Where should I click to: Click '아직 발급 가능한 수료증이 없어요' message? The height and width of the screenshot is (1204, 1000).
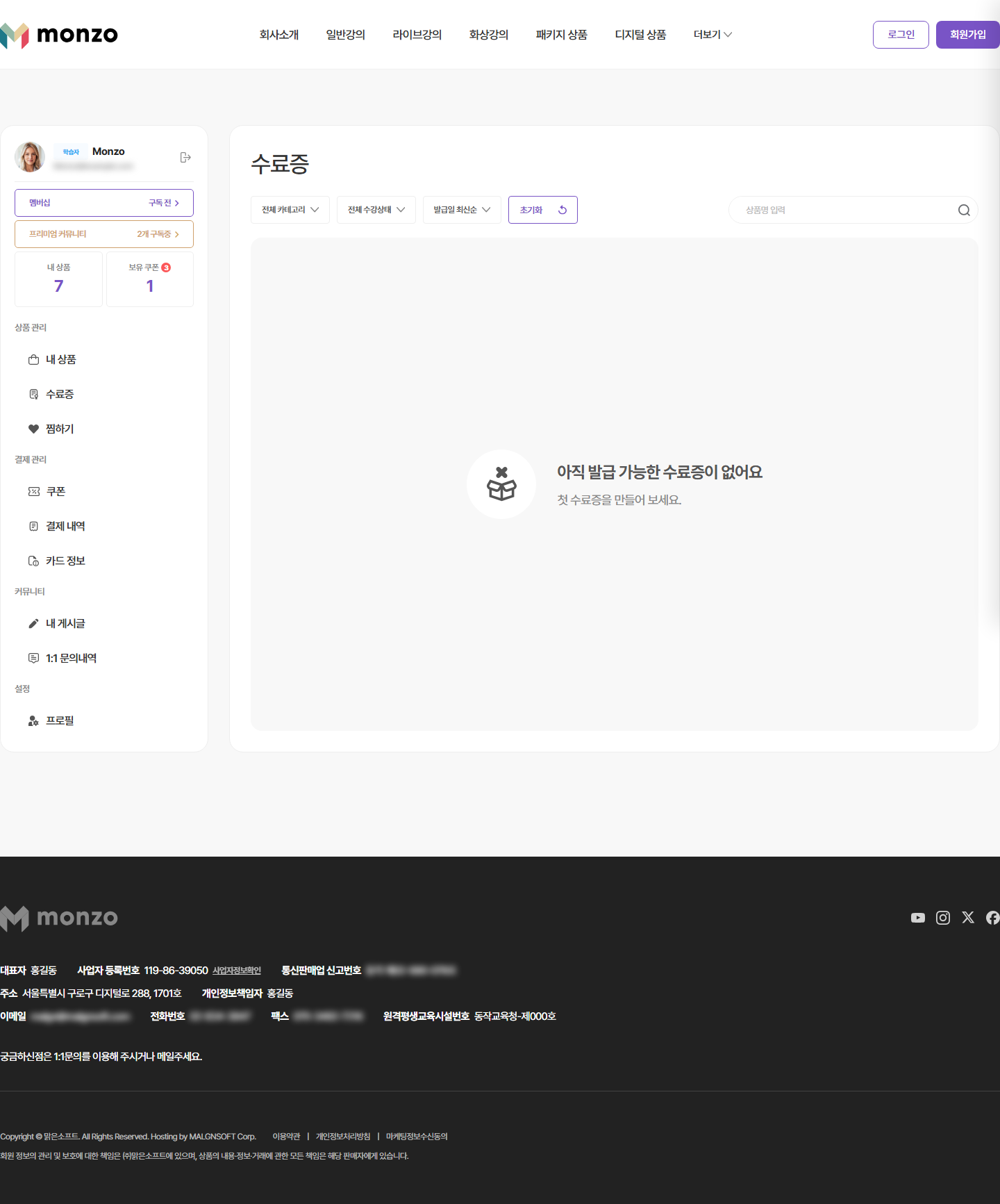660,472
